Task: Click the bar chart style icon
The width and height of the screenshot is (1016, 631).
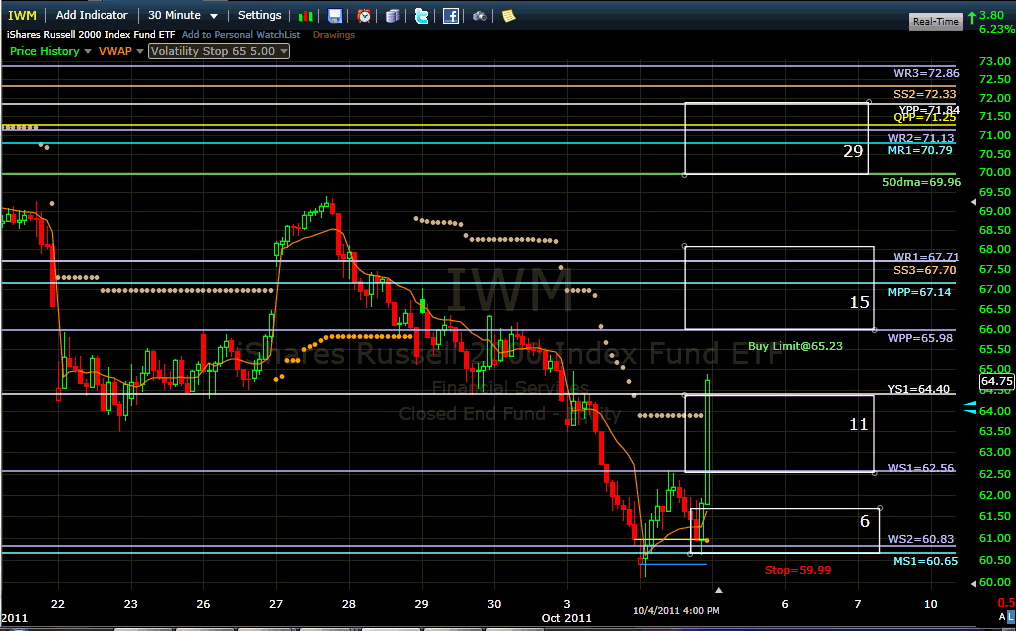Action: 306,16
